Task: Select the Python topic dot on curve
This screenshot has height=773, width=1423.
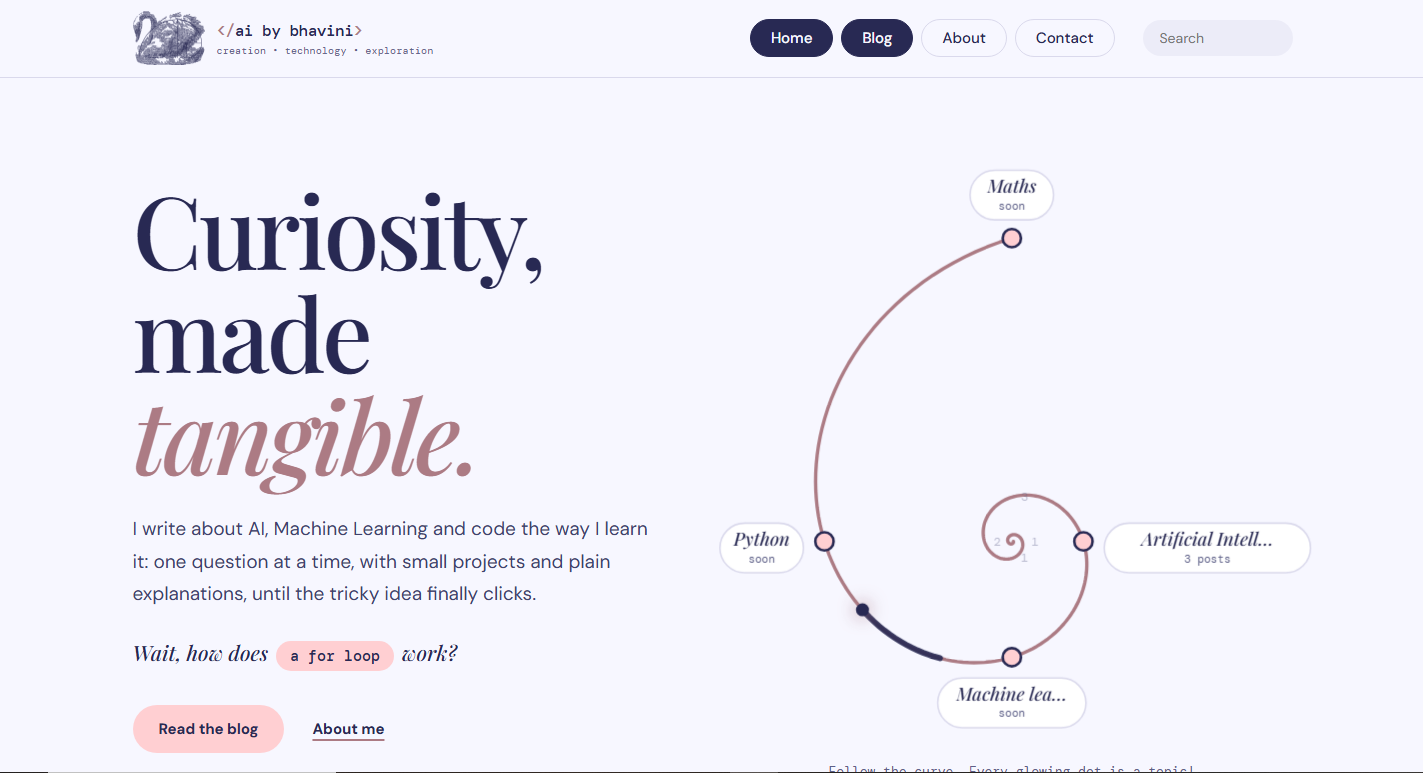Action: tap(824, 541)
